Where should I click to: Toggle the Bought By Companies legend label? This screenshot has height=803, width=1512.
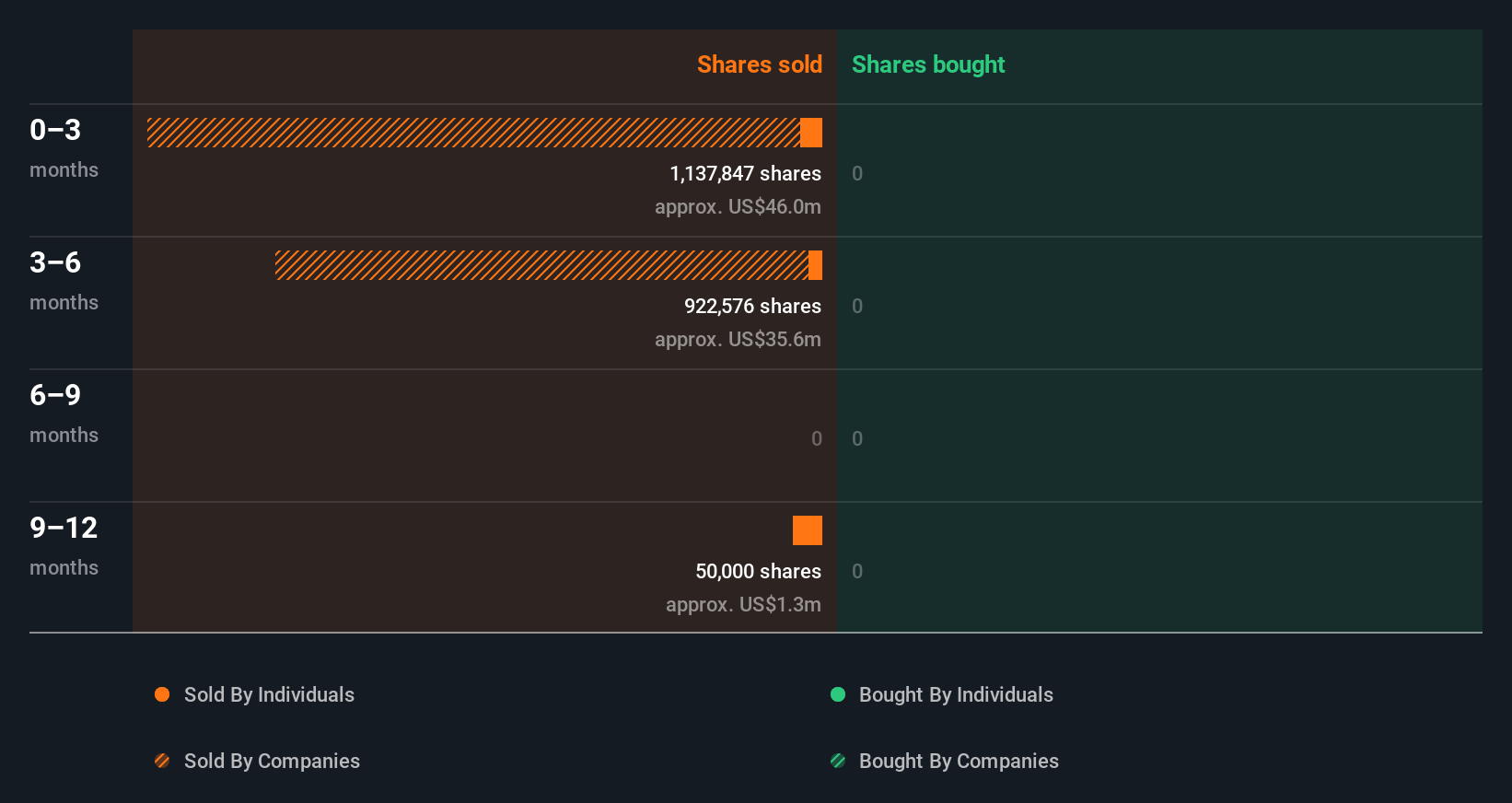pyautogui.click(x=959, y=761)
